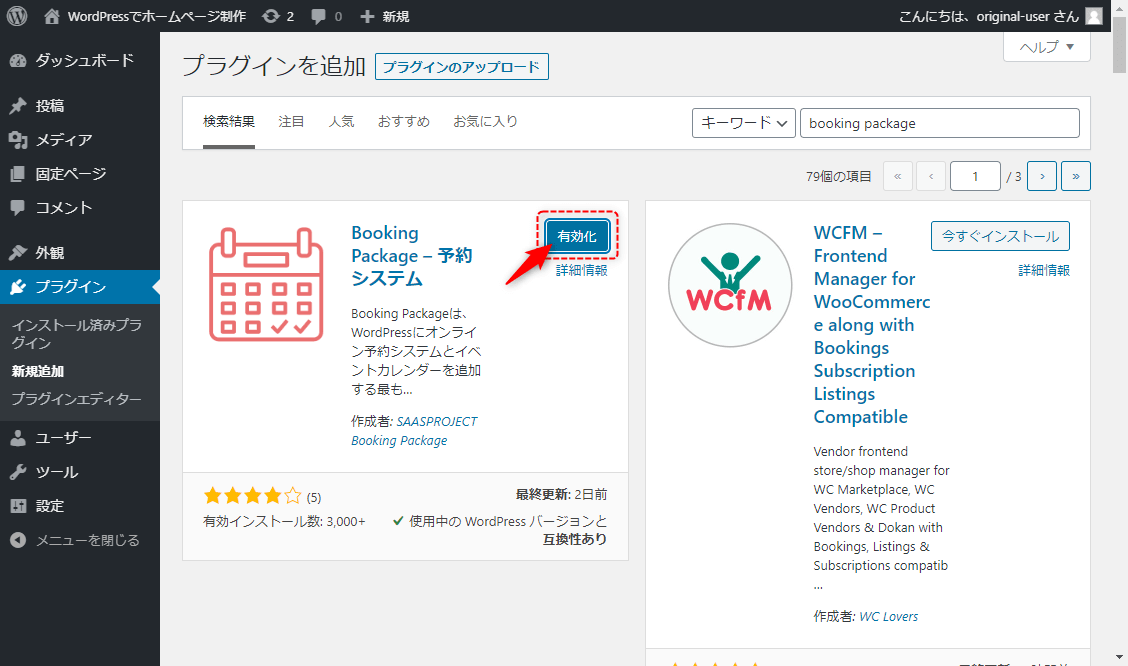This screenshot has height=666, width=1128.
Task: Open WC Lovers author link
Action: click(x=888, y=616)
